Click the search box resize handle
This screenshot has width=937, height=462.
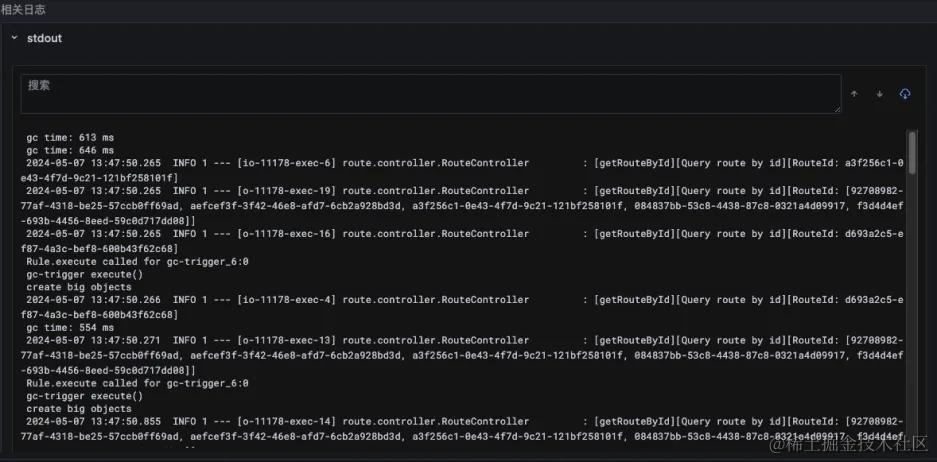click(837, 110)
